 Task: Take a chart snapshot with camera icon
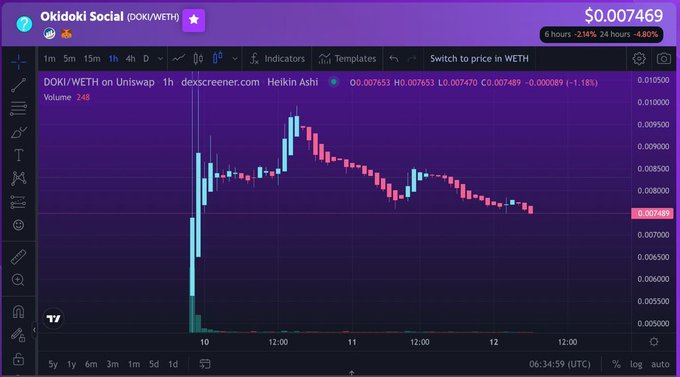[664, 59]
